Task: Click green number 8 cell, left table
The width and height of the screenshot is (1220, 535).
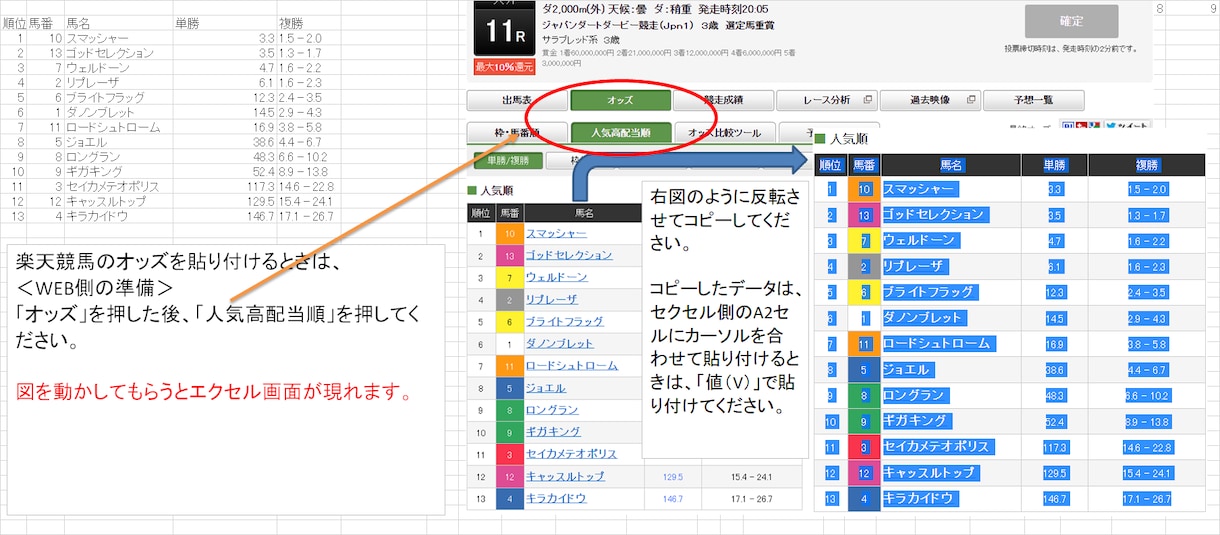Action: pyautogui.click(x=509, y=409)
